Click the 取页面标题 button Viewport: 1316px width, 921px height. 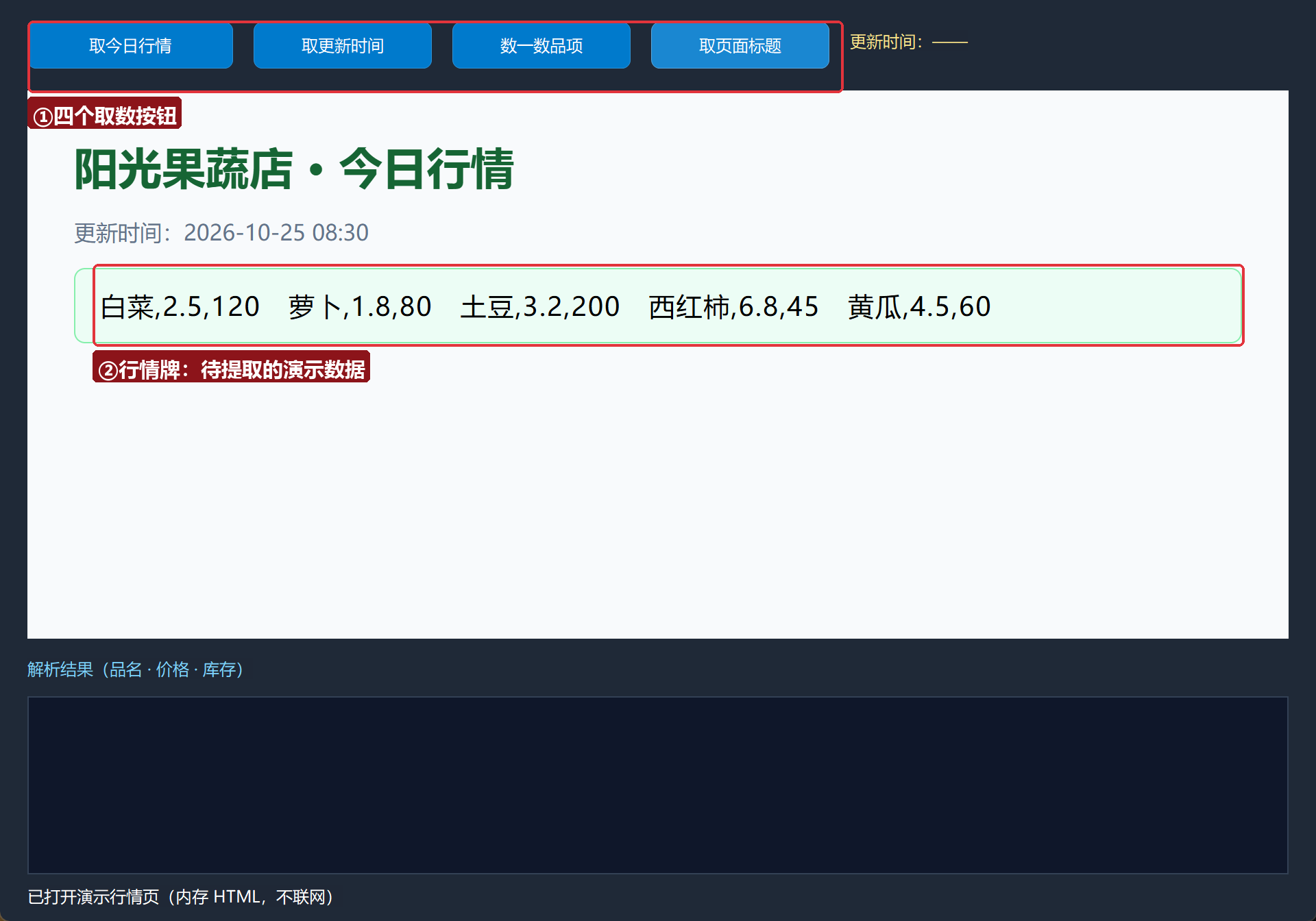740,45
